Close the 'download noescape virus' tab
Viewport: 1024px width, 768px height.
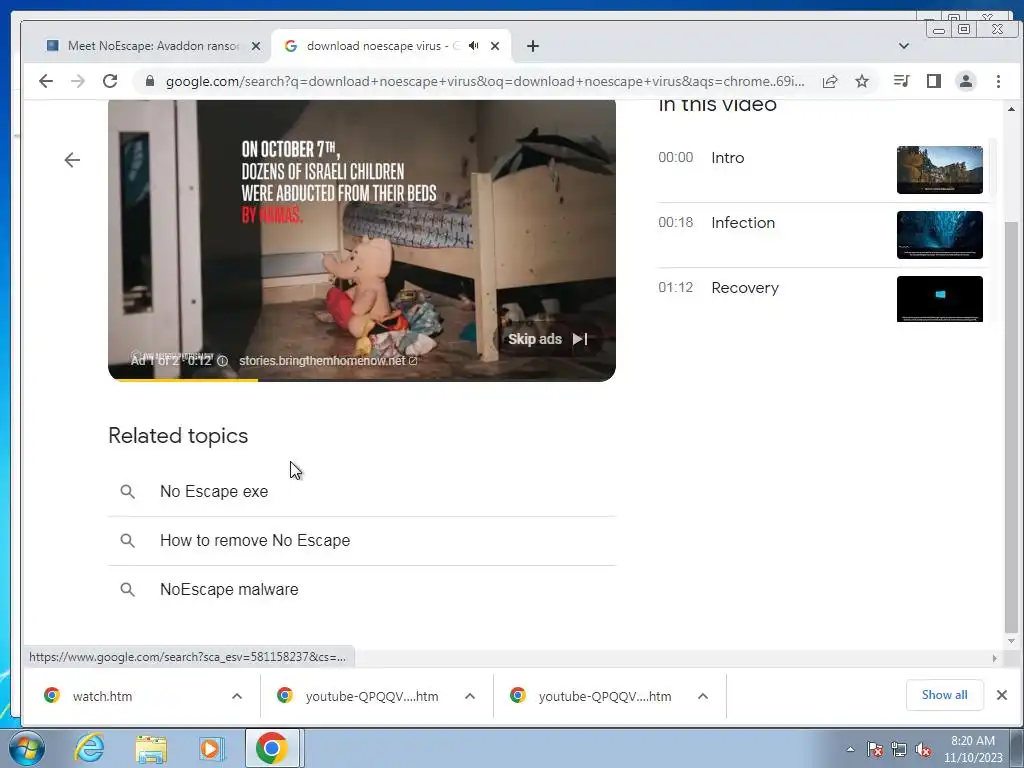[x=495, y=46]
